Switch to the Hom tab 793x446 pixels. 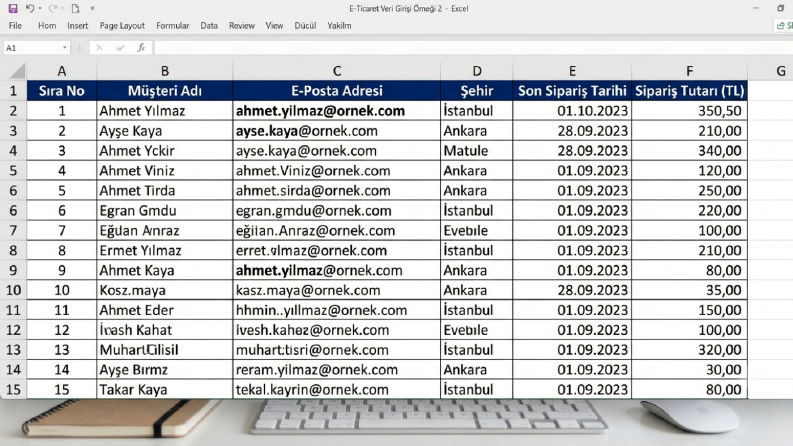coord(47,25)
